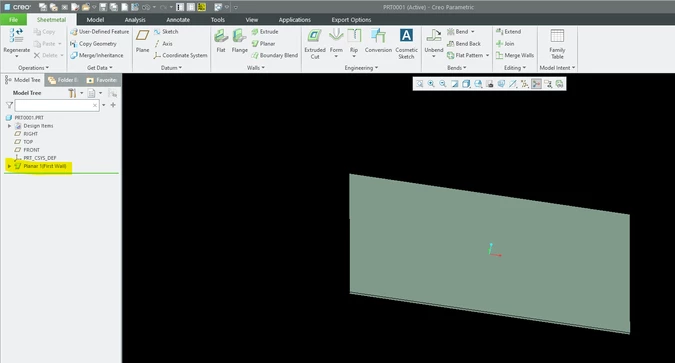Viewport: 675px width, 363px height.
Task: Click the plus button beside the search field
Action: tap(113, 105)
